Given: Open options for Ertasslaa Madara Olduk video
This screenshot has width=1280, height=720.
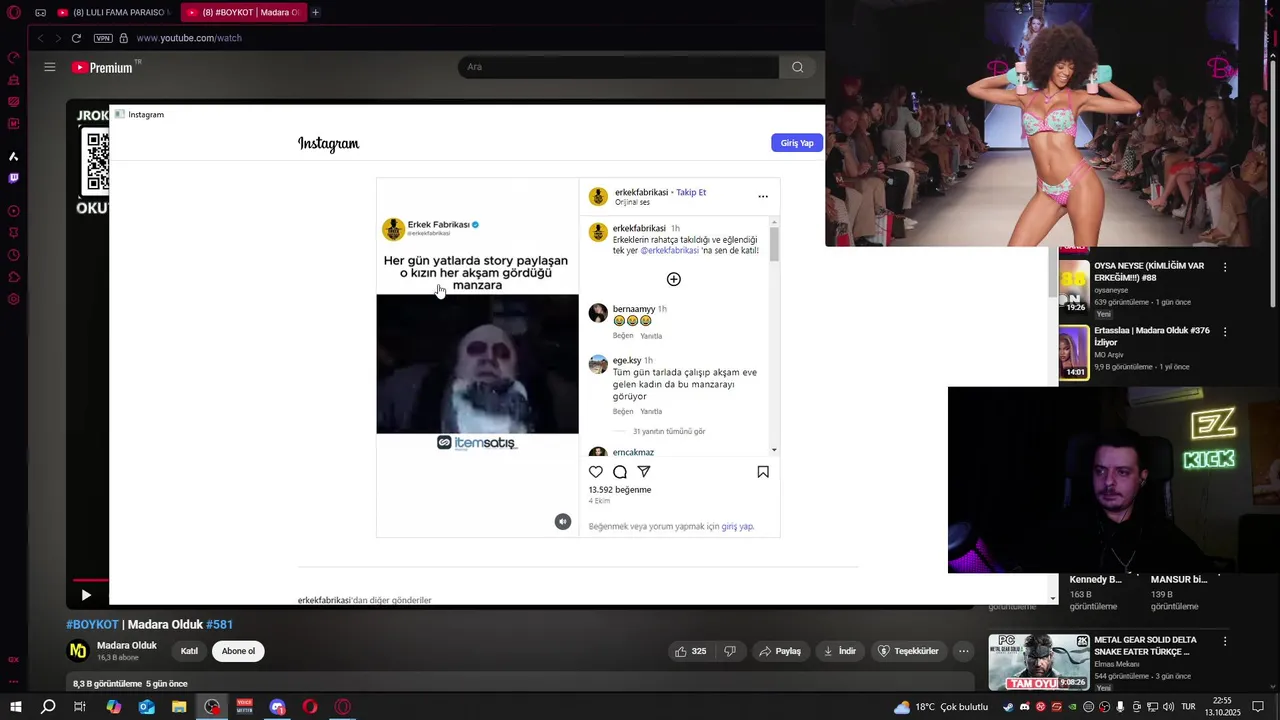Looking at the screenshot, I should point(1225,332).
